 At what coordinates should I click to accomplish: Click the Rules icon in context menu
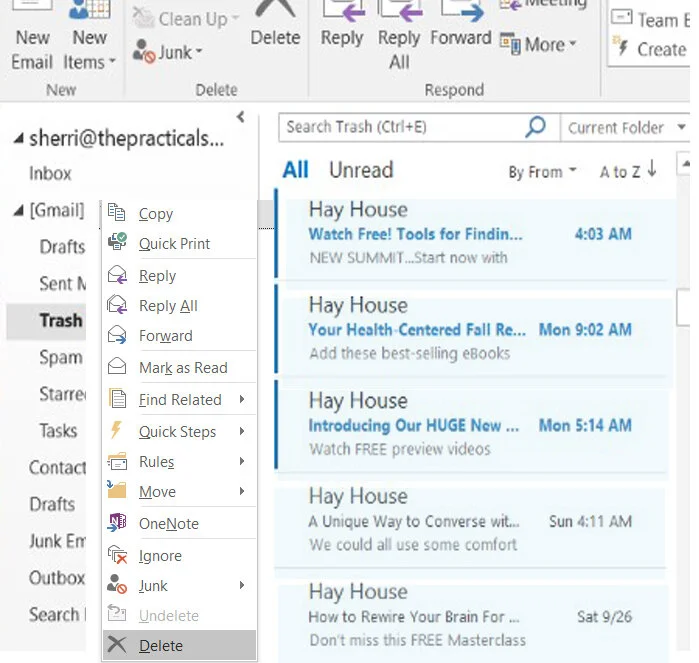(x=117, y=461)
